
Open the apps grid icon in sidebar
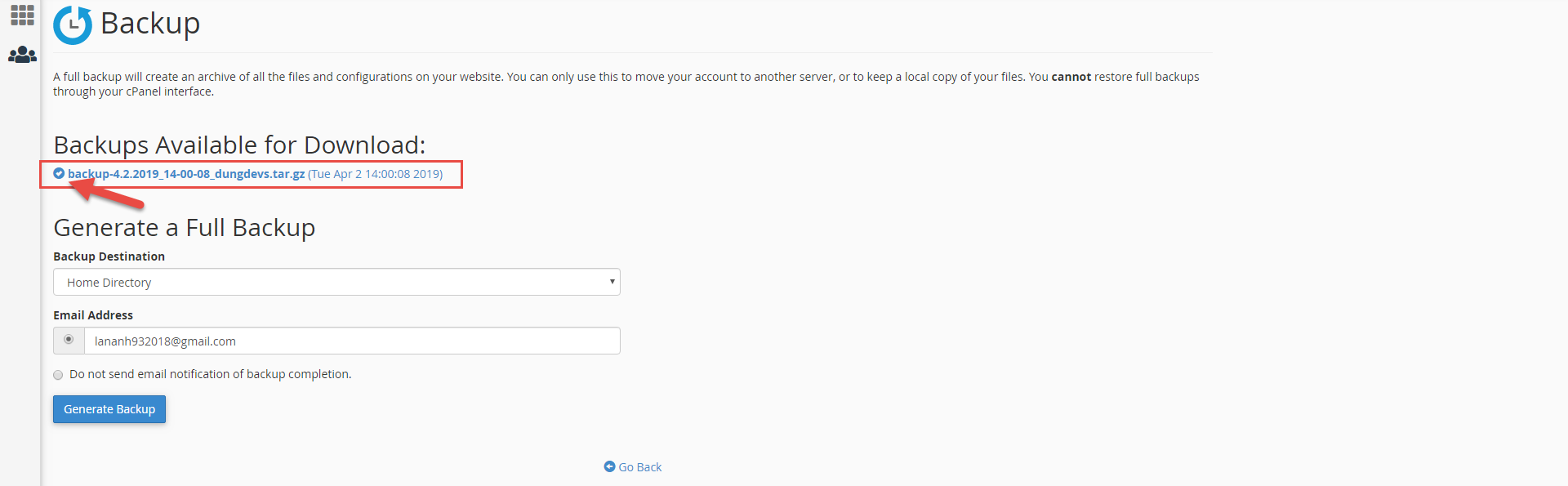tap(22, 16)
